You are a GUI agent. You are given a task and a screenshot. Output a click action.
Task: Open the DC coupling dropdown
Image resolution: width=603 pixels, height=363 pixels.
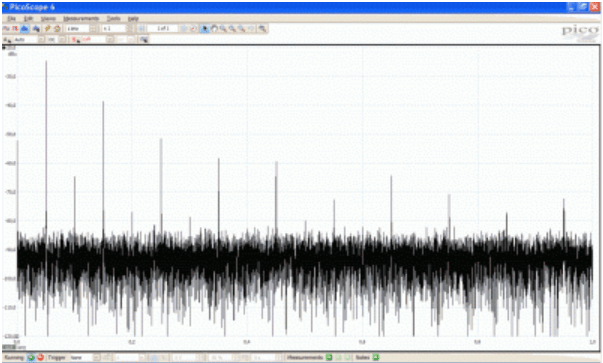tap(57, 40)
